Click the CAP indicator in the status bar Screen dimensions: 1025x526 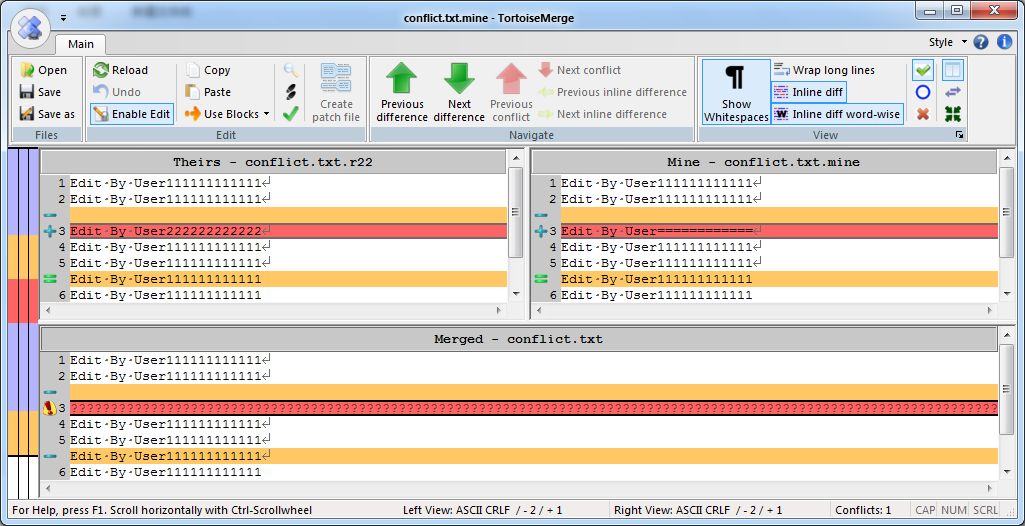pyautogui.click(x=924, y=510)
